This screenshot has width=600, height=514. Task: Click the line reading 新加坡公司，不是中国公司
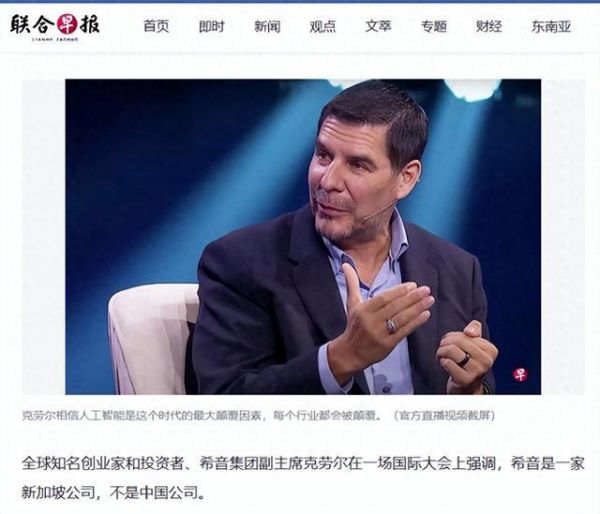point(114,492)
